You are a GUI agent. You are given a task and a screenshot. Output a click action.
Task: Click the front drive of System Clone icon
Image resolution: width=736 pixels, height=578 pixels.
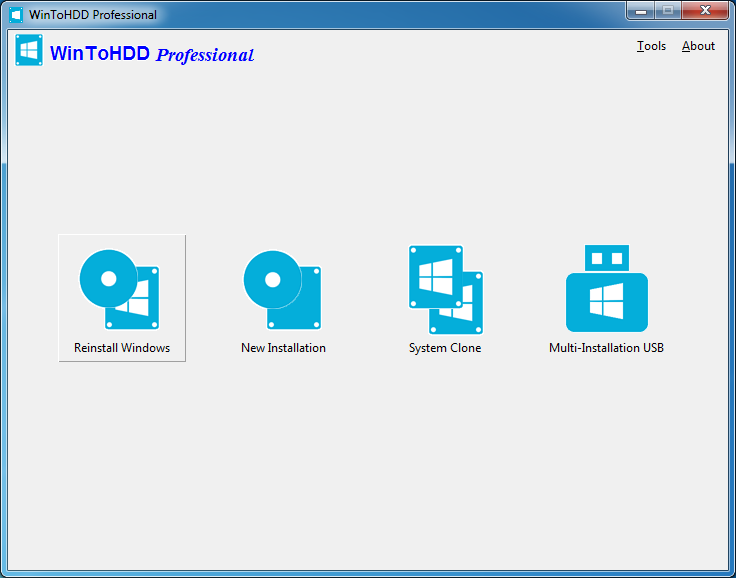(436, 277)
